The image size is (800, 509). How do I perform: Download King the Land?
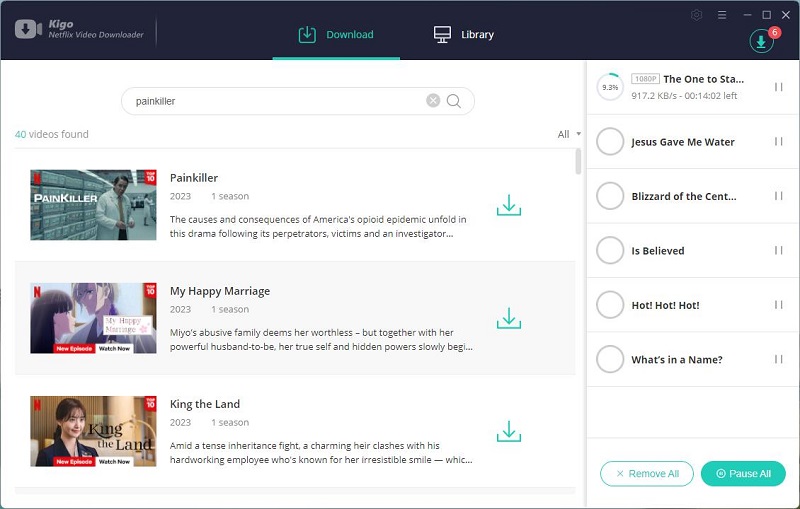tap(509, 431)
